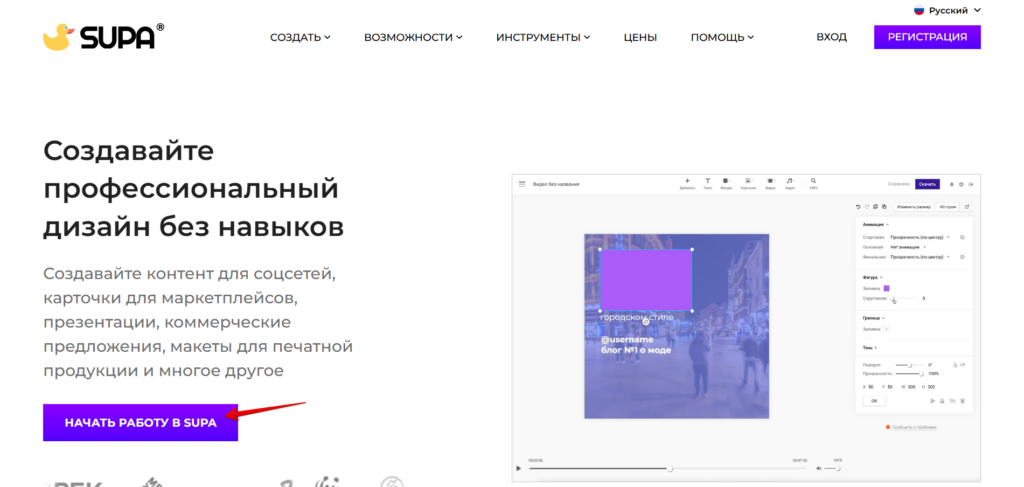Collapse the Анимация section
This screenshot has height=487, width=1024.
[x=876, y=225]
